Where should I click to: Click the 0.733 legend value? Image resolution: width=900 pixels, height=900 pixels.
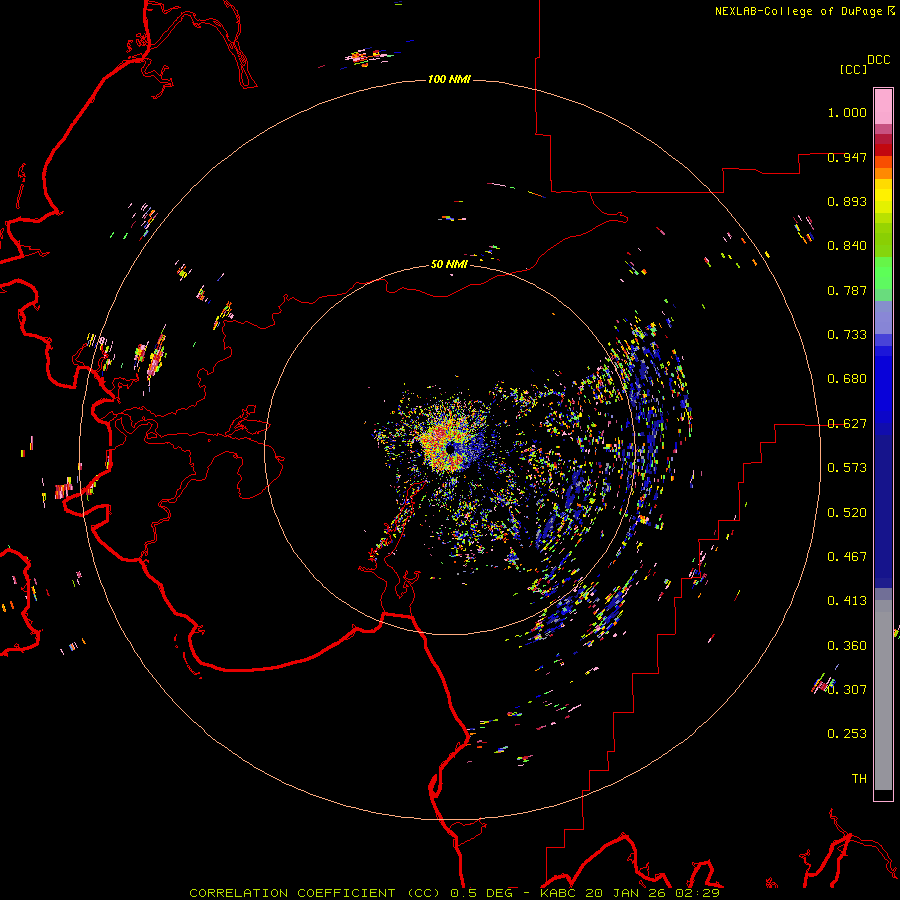pos(847,335)
